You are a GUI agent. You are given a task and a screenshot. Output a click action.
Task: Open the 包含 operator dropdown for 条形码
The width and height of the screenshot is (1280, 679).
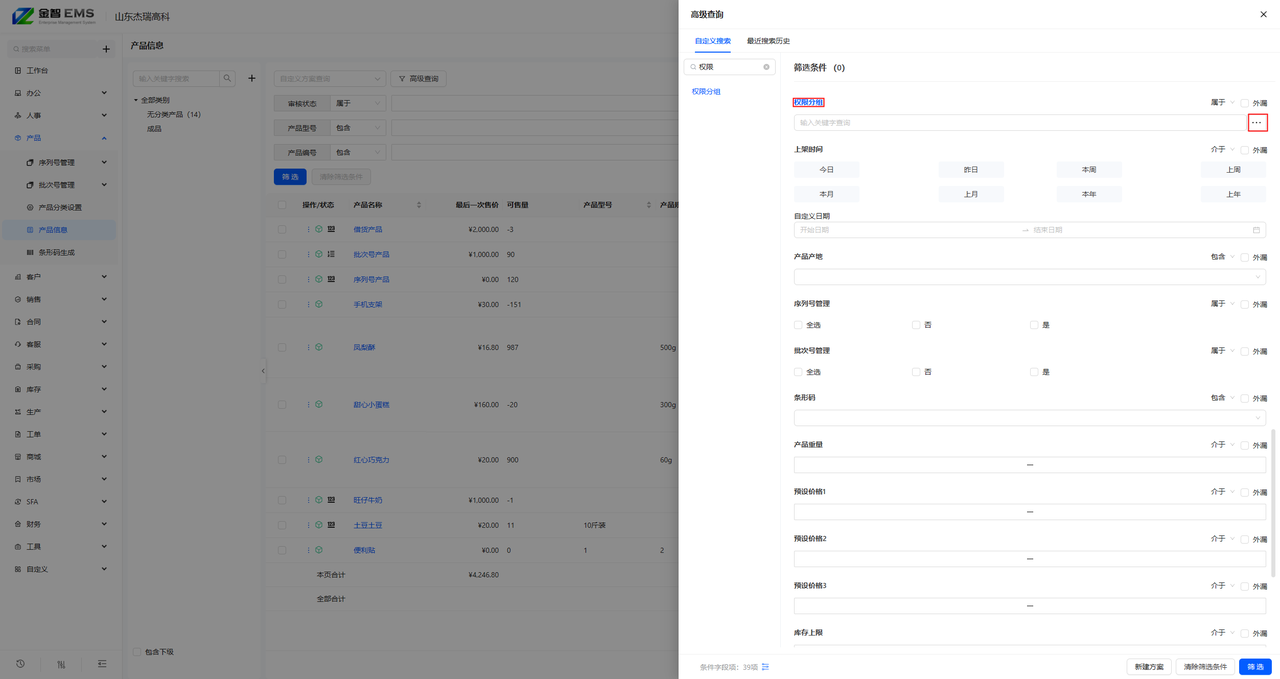(1222, 397)
